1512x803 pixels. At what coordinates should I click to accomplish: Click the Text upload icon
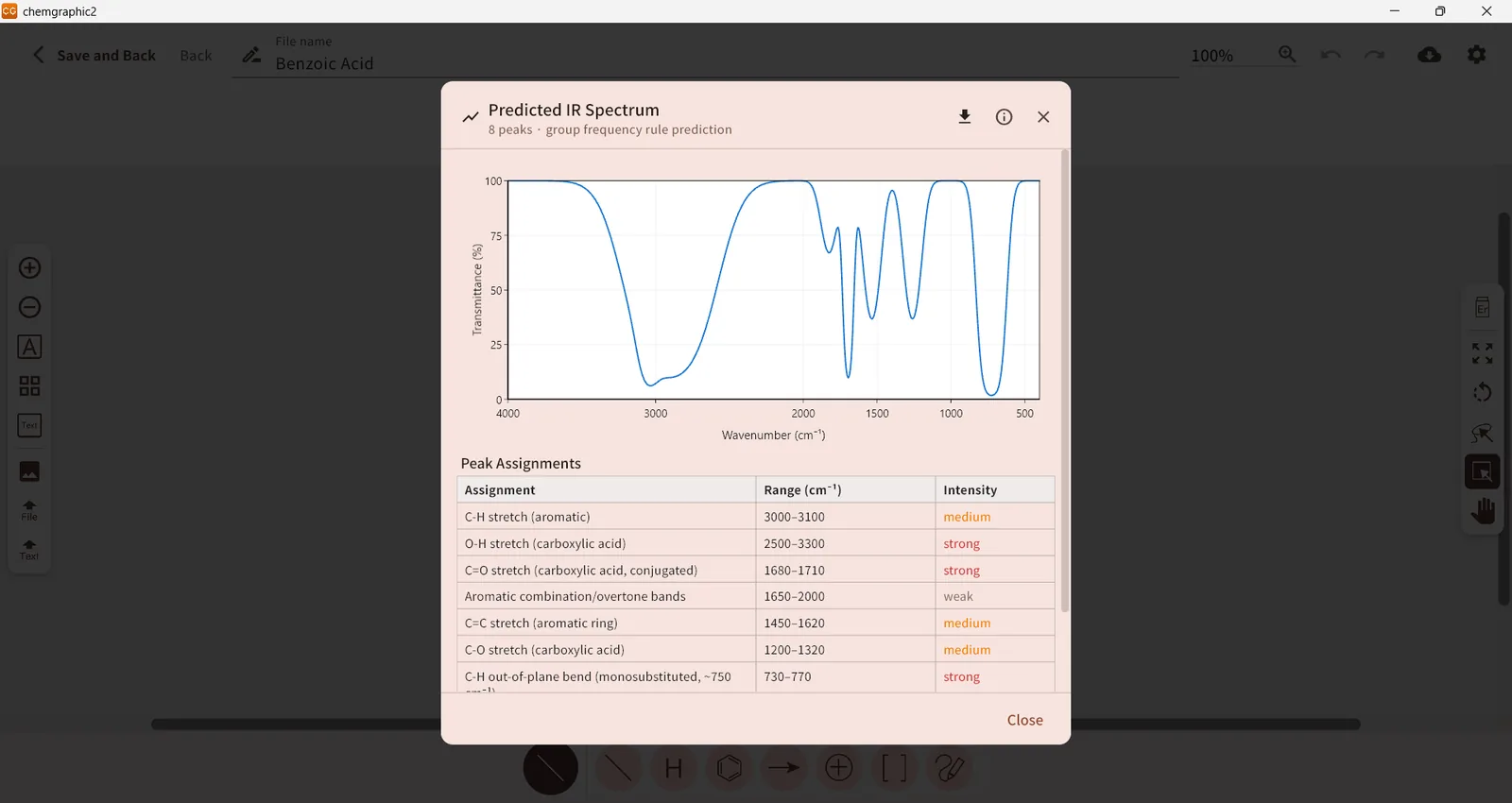pos(29,550)
